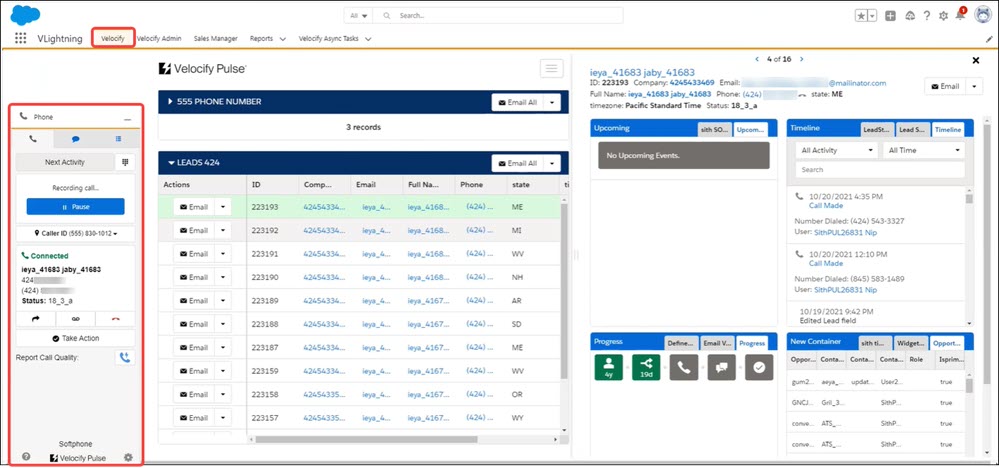Click the 19d distribution progress step
This screenshot has width=999, height=468.
click(x=645, y=367)
